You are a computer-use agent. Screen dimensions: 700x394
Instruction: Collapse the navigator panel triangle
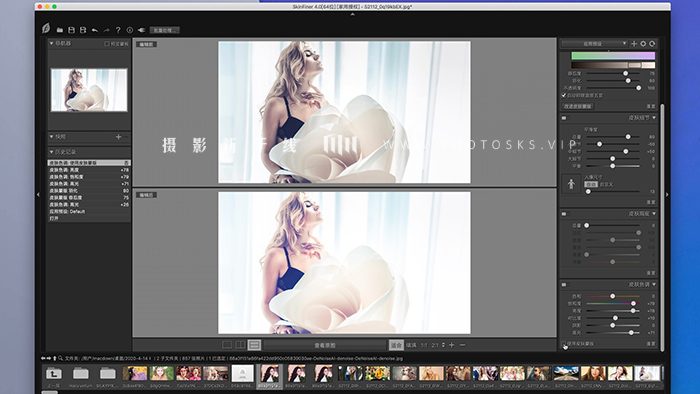[x=52, y=43]
